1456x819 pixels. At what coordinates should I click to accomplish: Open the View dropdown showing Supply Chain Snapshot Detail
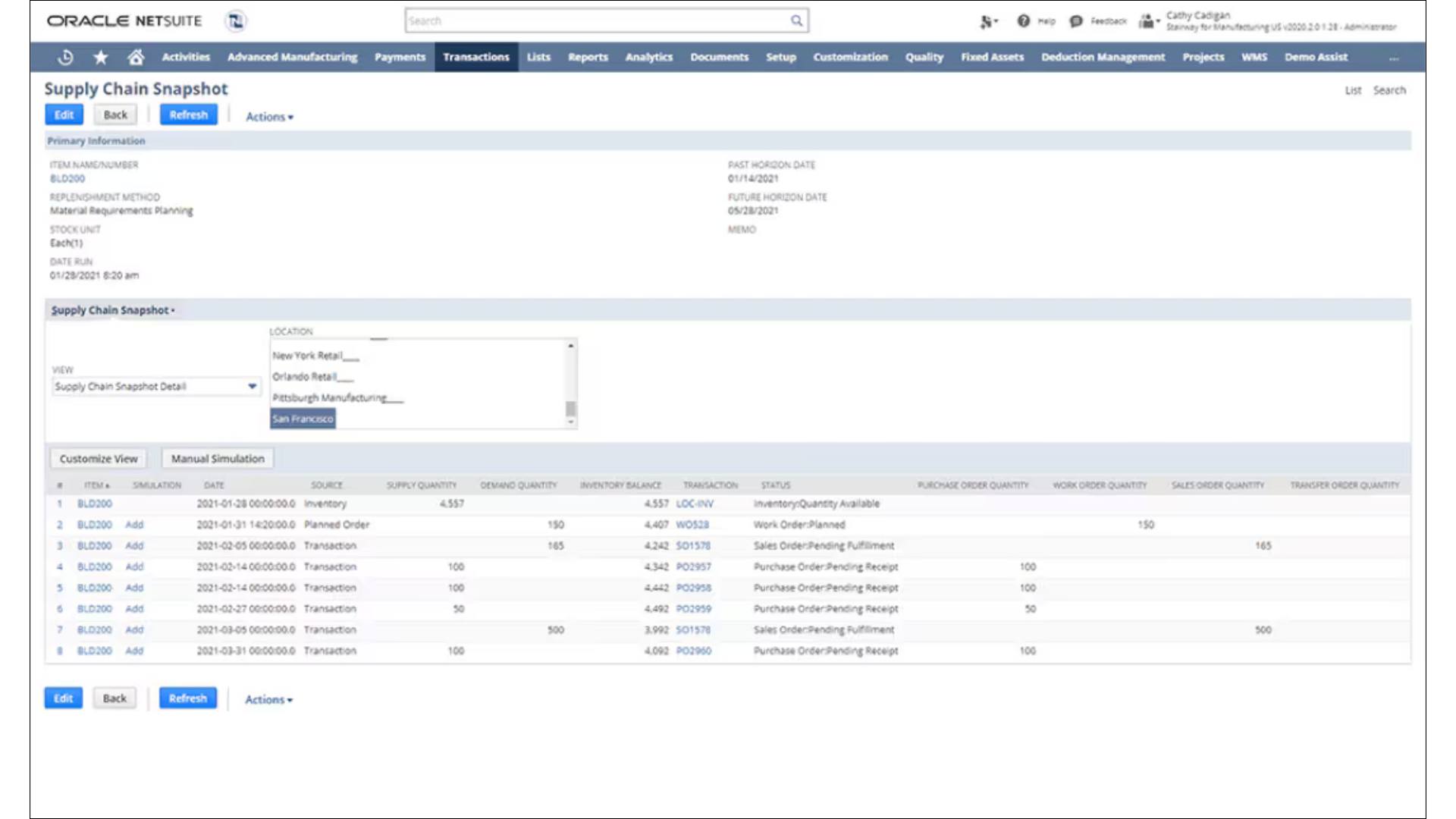(155, 386)
